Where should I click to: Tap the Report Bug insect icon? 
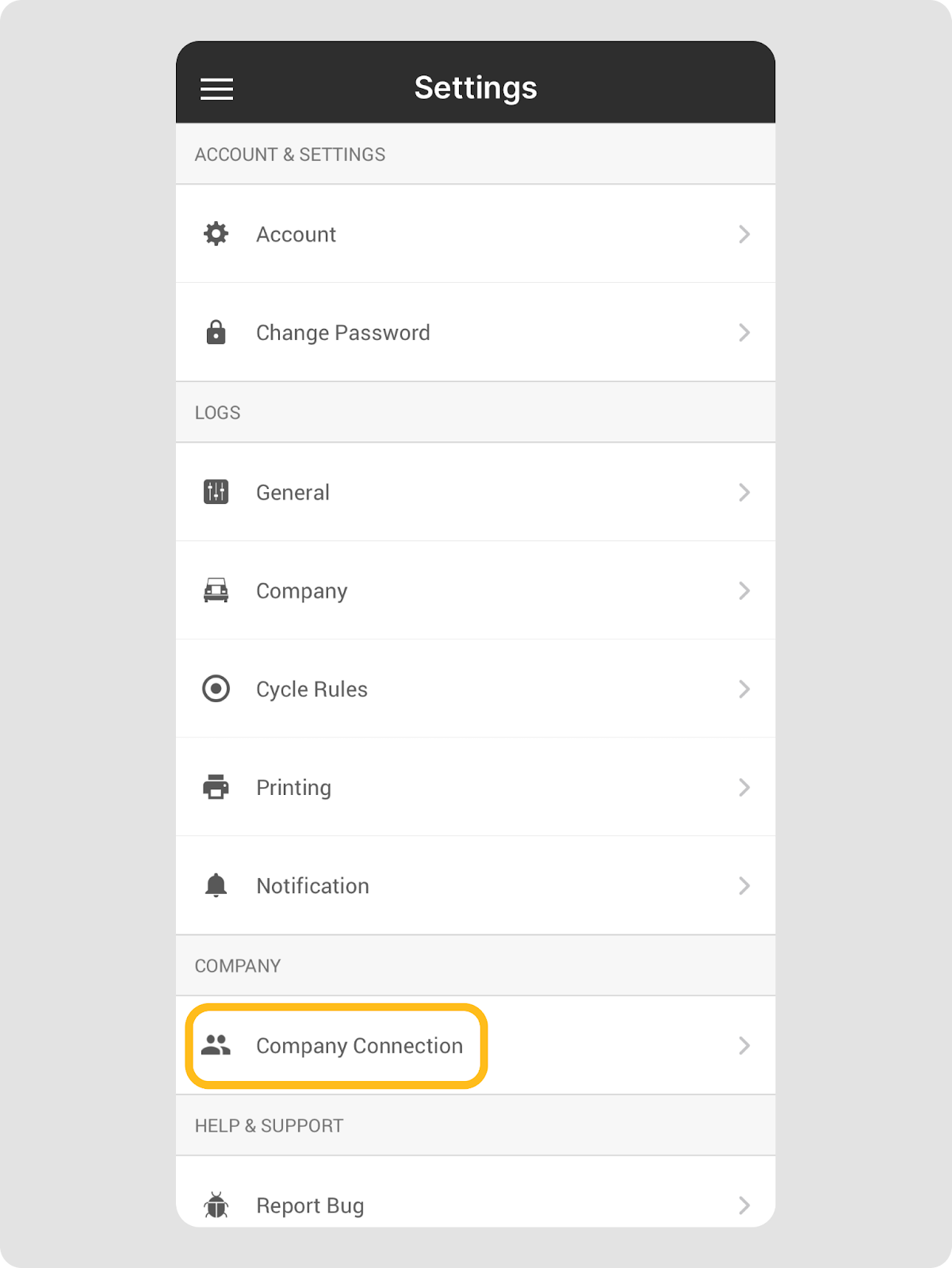point(216,1205)
